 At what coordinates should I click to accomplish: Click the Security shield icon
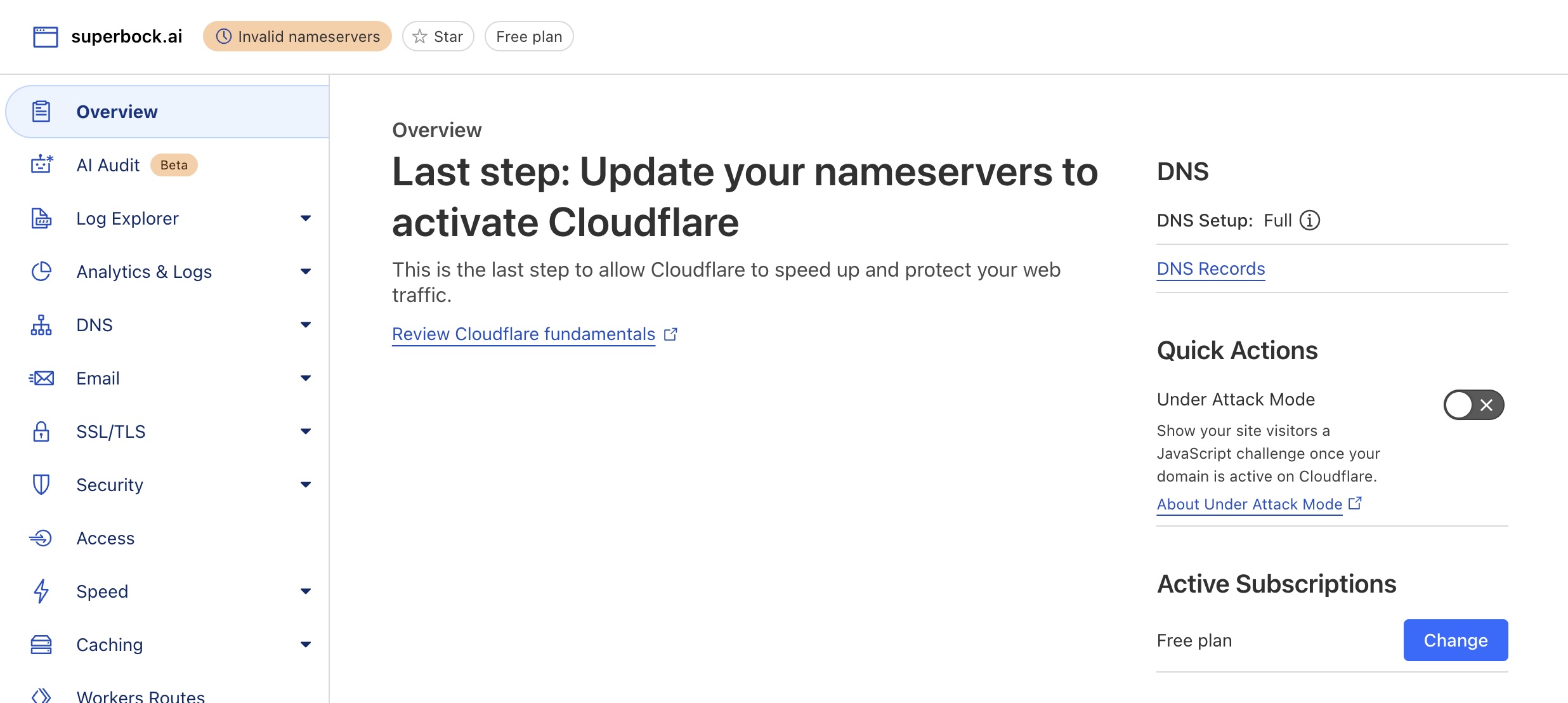[41, 485]
